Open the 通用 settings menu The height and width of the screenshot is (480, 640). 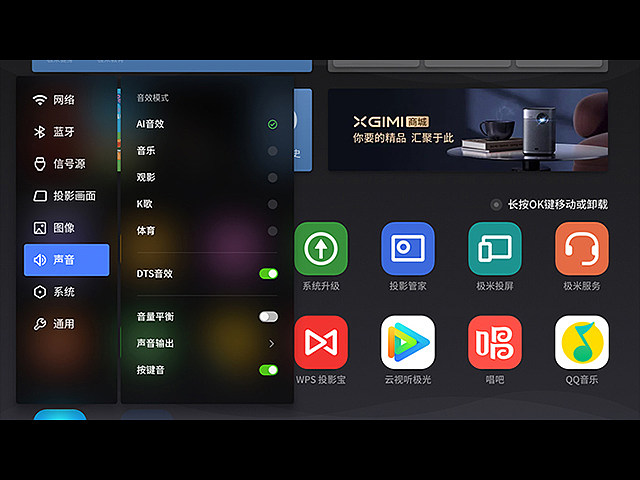tap(67, 324)
